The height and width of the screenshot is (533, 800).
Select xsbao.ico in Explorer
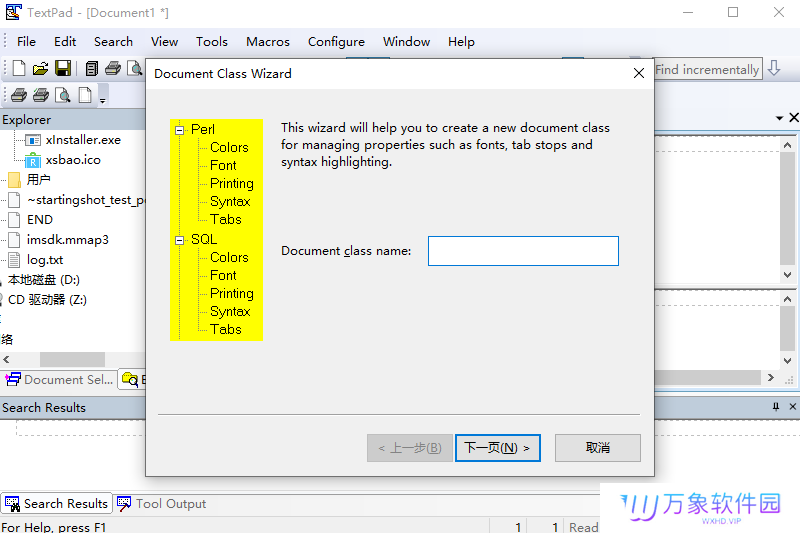click(x=73, y=160)
